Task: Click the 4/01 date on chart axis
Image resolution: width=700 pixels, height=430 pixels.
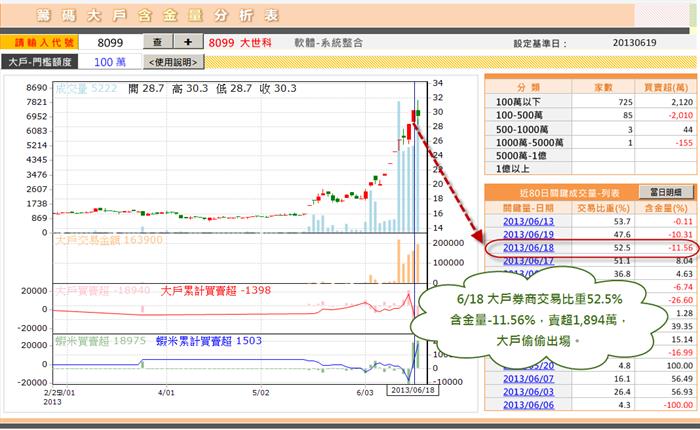Action: [166, 393]
